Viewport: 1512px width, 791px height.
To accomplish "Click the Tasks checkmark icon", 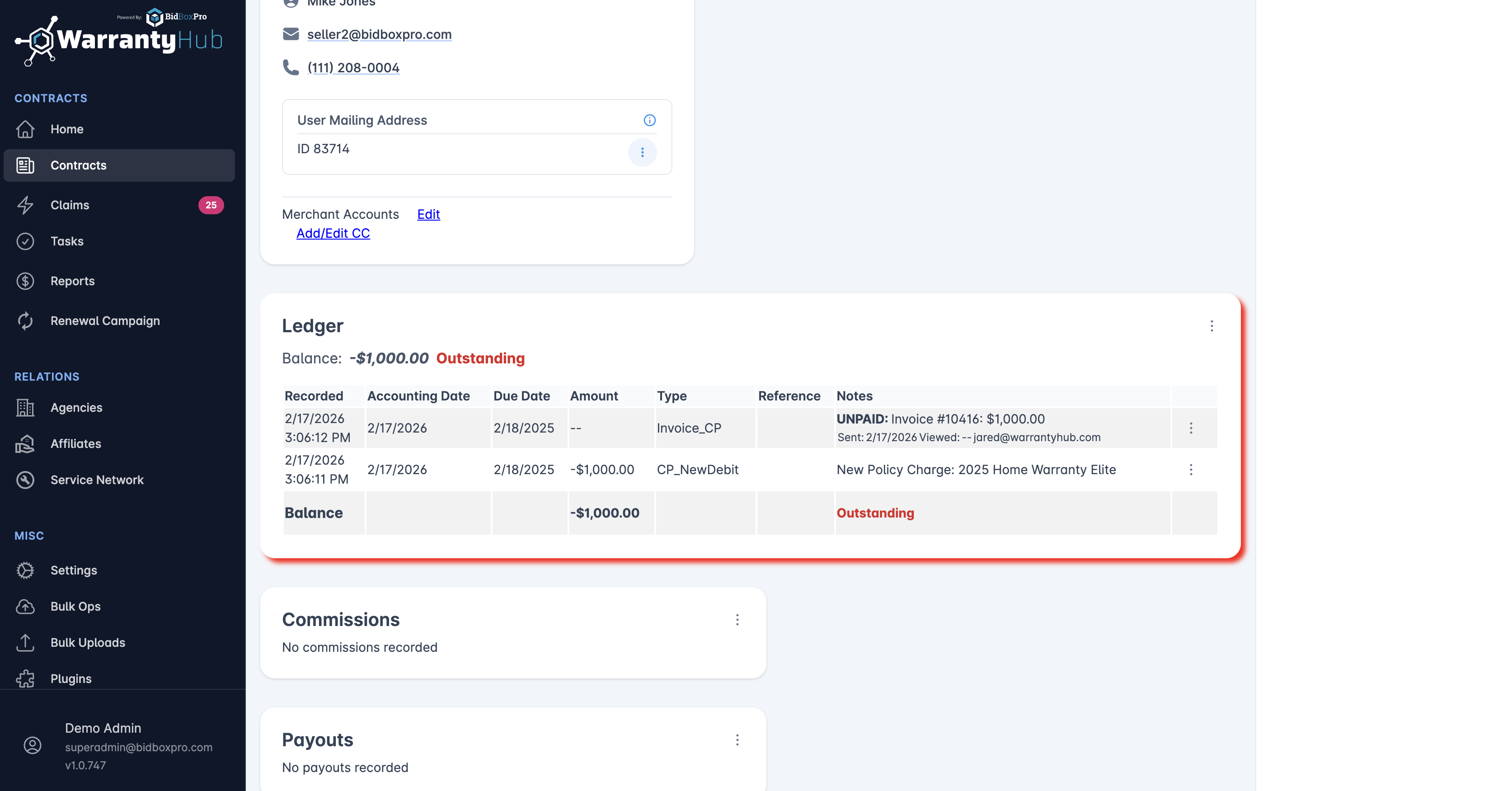I will (25, 241).
